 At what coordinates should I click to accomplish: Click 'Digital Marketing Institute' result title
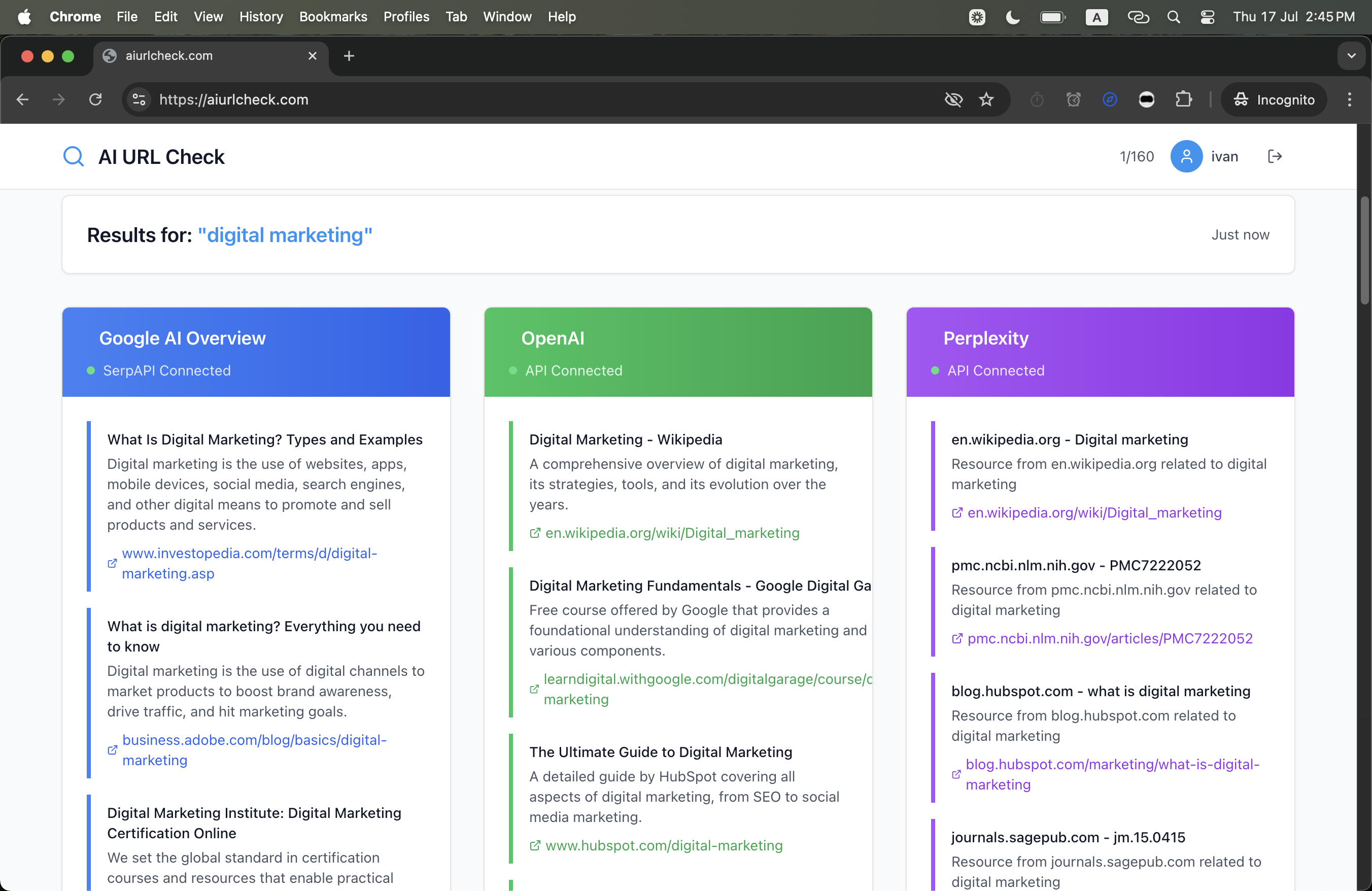[x=254, y=823]
